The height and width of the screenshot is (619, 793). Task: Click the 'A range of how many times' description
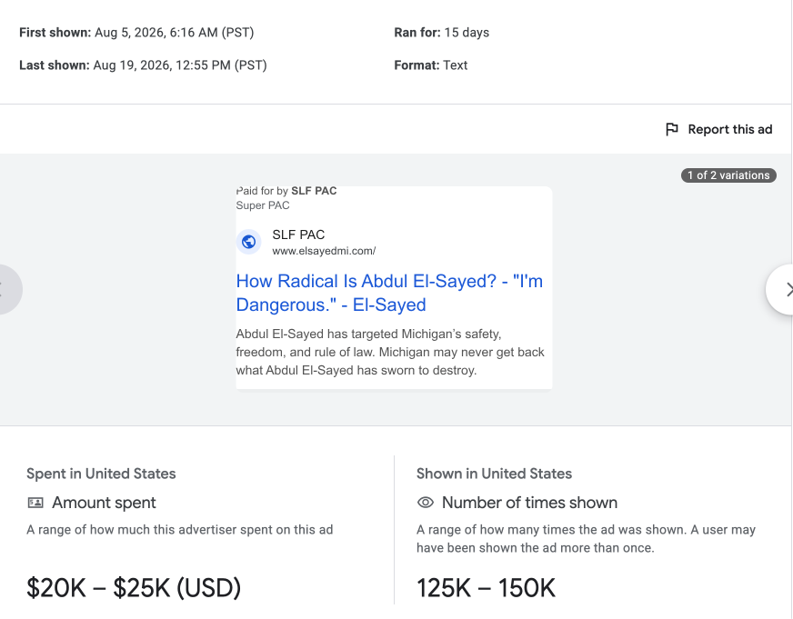click(x=586, y=539)
